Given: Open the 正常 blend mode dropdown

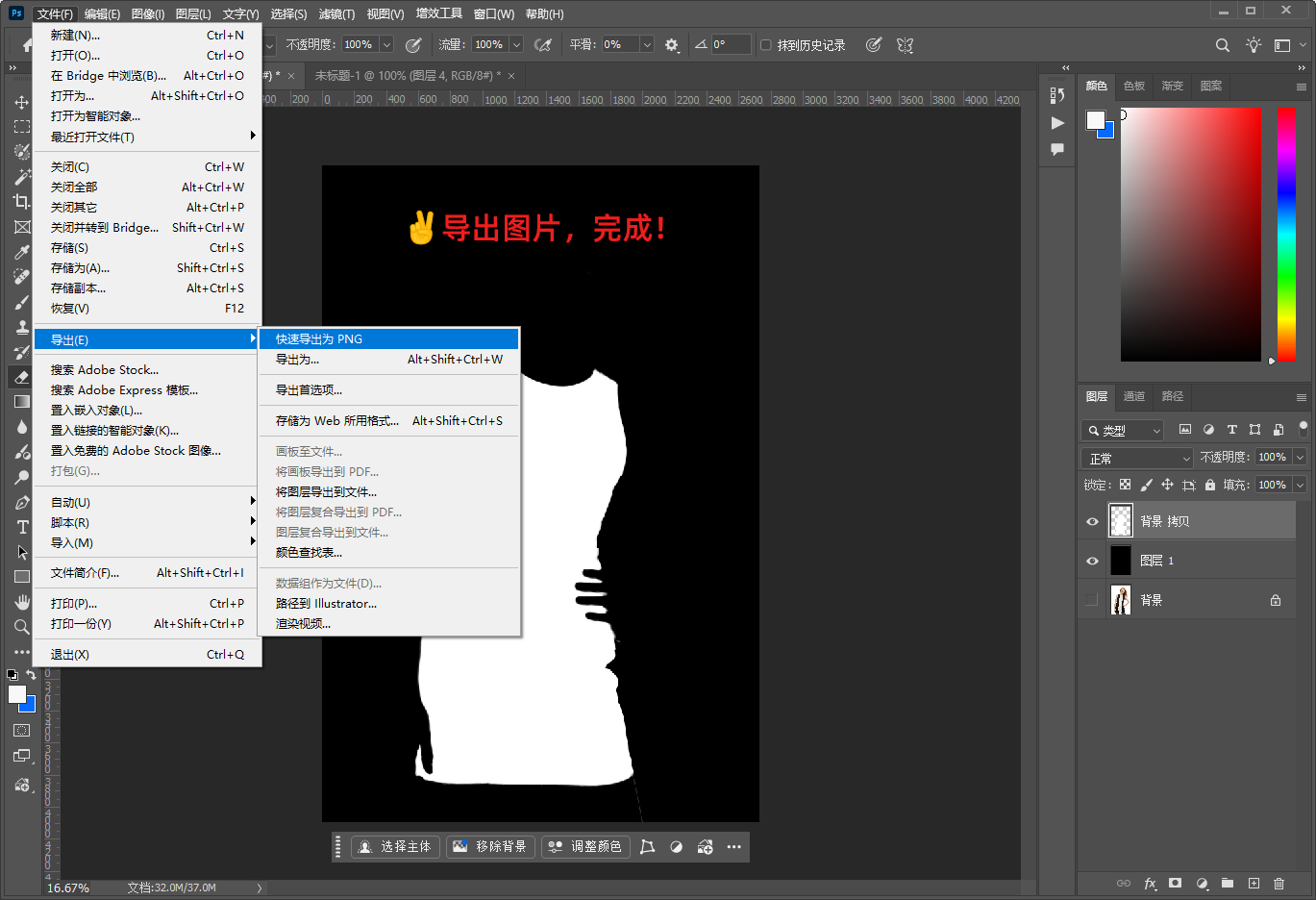Looking at the screenshot, I should (1136, 459).
